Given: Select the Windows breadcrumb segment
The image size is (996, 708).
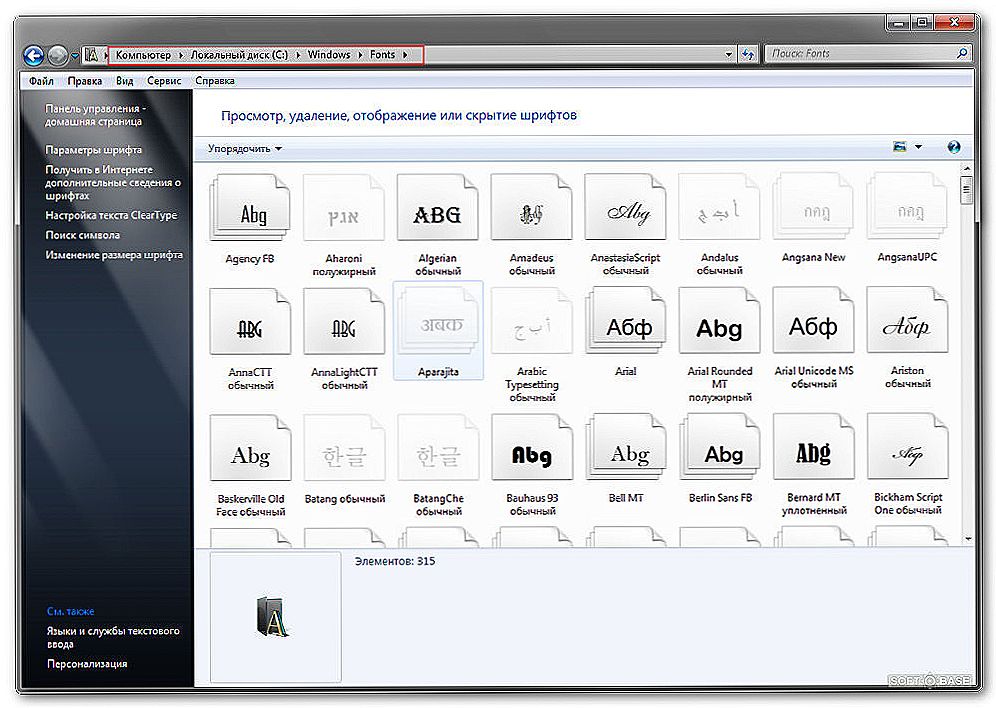Looking at the screenshot, I should point(329,55).
